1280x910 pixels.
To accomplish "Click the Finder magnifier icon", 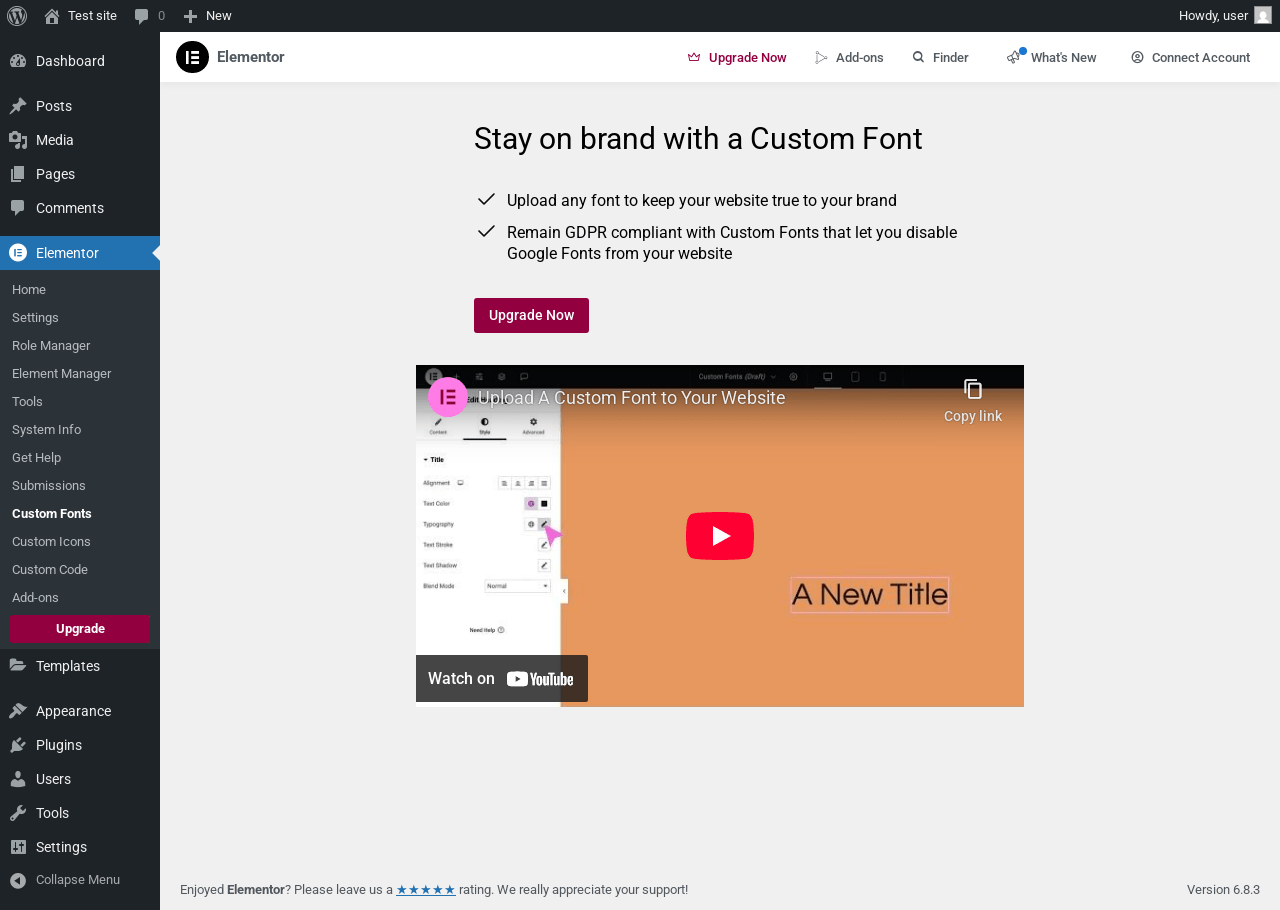I will coord(919,57).
